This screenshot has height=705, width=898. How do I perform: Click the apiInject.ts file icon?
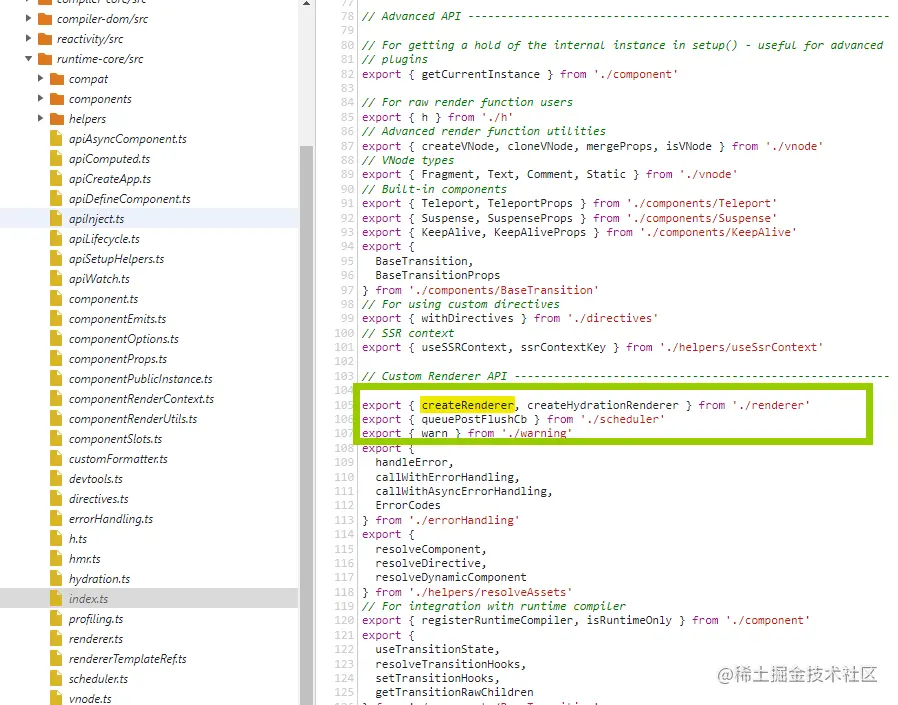coord(56,219)
